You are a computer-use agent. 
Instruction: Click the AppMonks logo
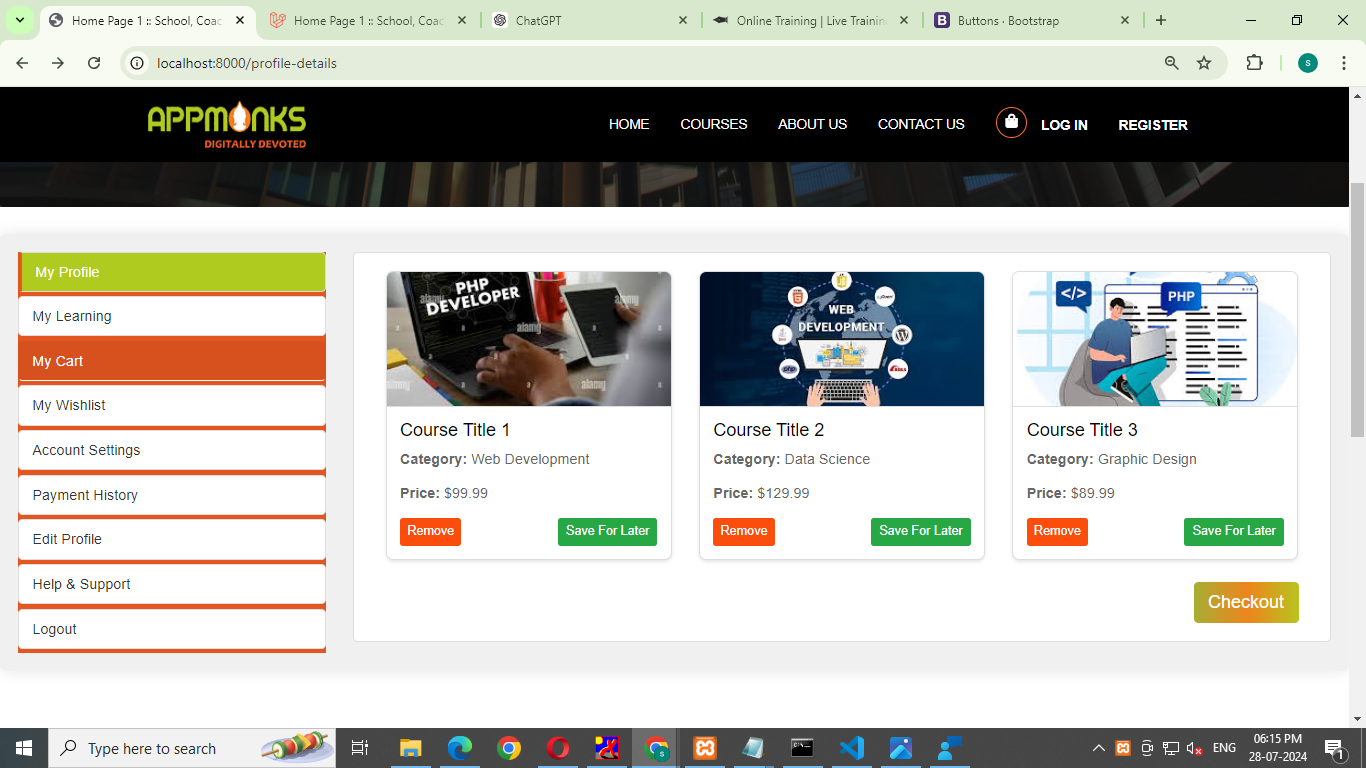[x=227, y=125]
